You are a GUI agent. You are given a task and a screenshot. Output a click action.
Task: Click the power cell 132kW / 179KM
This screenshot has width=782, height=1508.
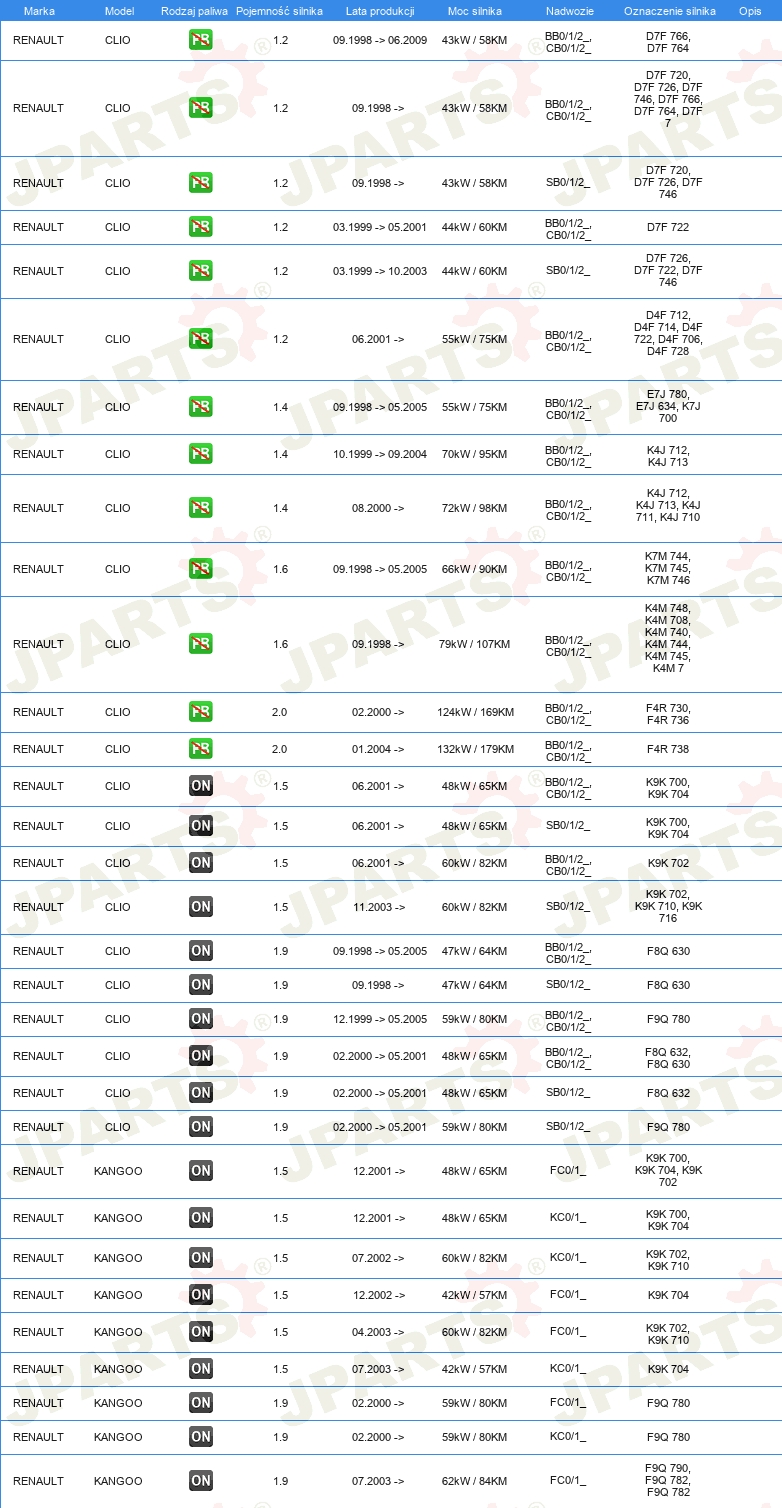point(475,749)
